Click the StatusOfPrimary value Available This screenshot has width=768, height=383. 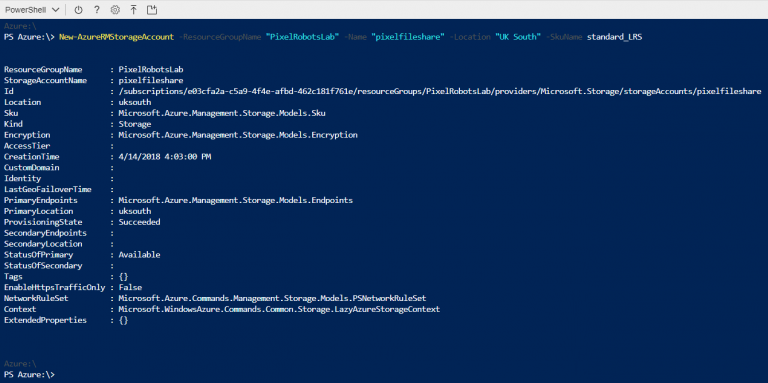139,255
